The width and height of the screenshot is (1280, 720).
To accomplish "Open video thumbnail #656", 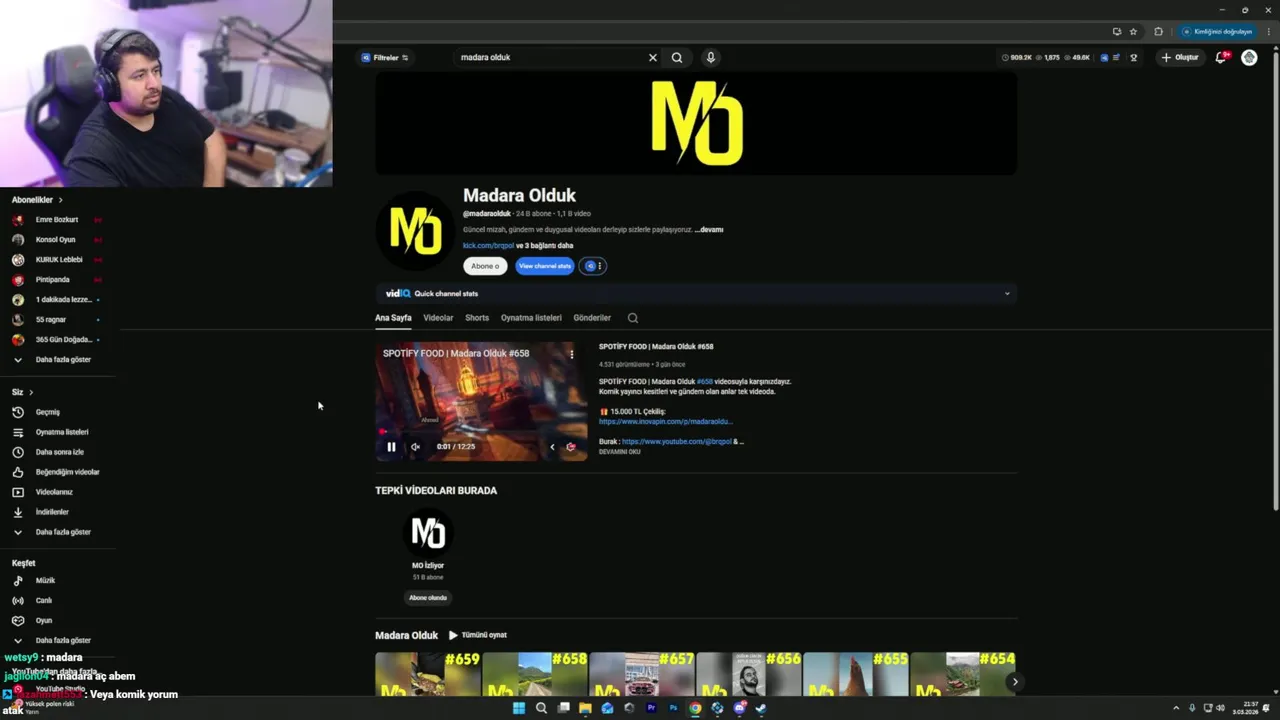I will coord(749,674).
